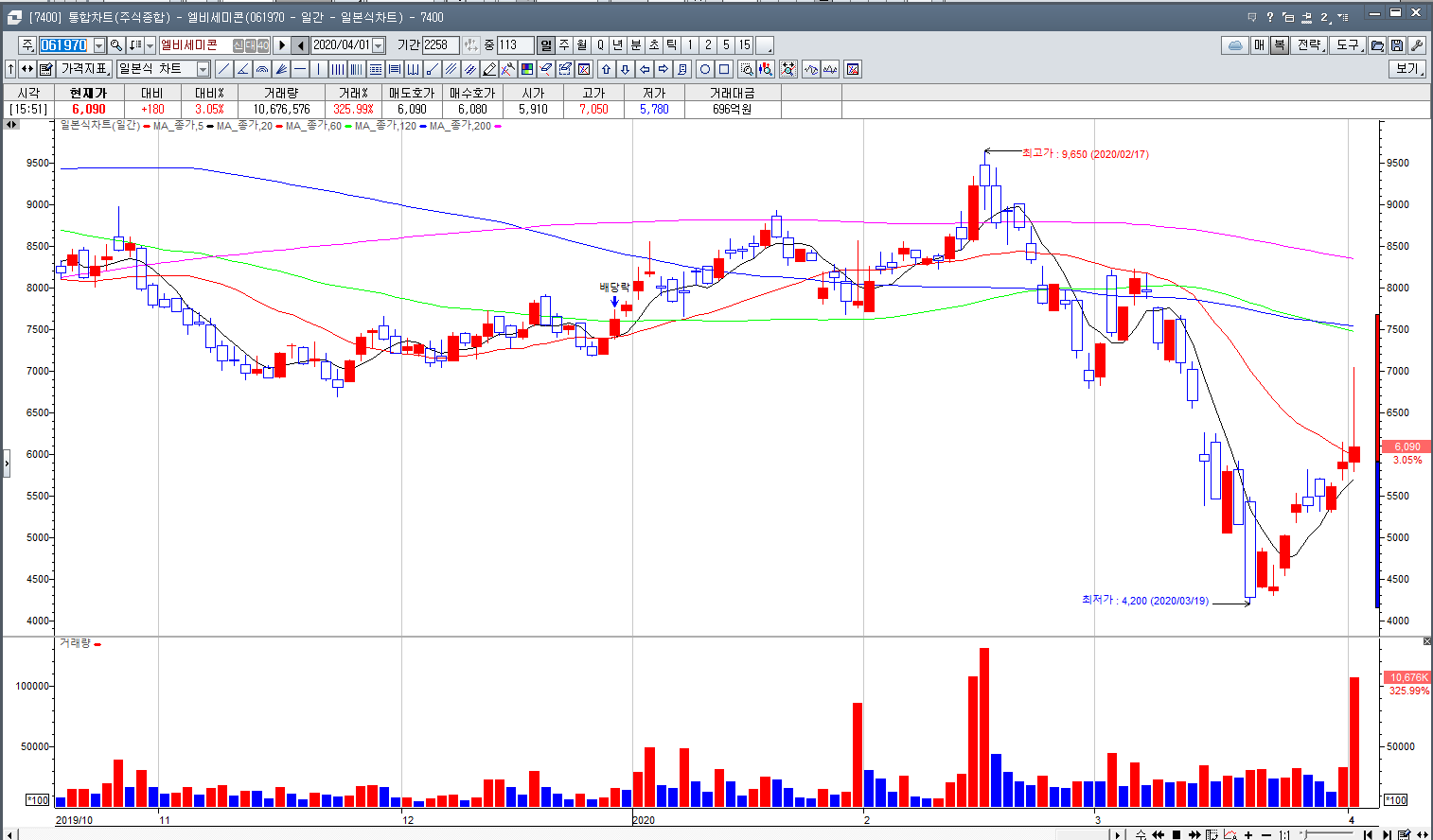
Task: Click the right arrow marker tool
Action: (663, 69)
